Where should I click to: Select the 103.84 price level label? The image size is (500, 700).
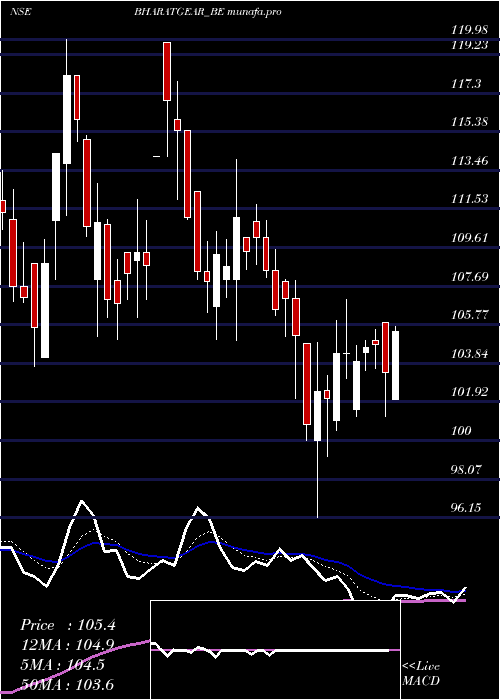[x=469, y=354]
